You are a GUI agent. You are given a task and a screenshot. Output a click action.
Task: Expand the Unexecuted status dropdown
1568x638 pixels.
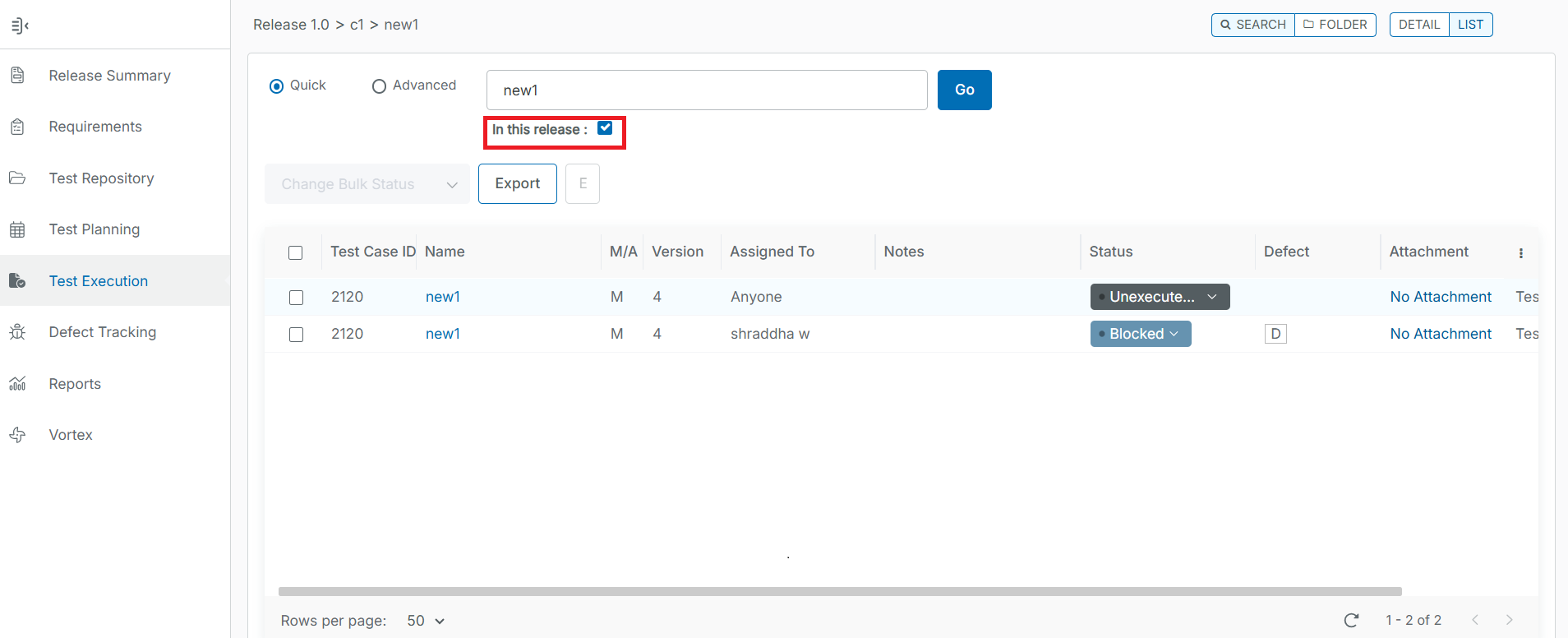1160,297
